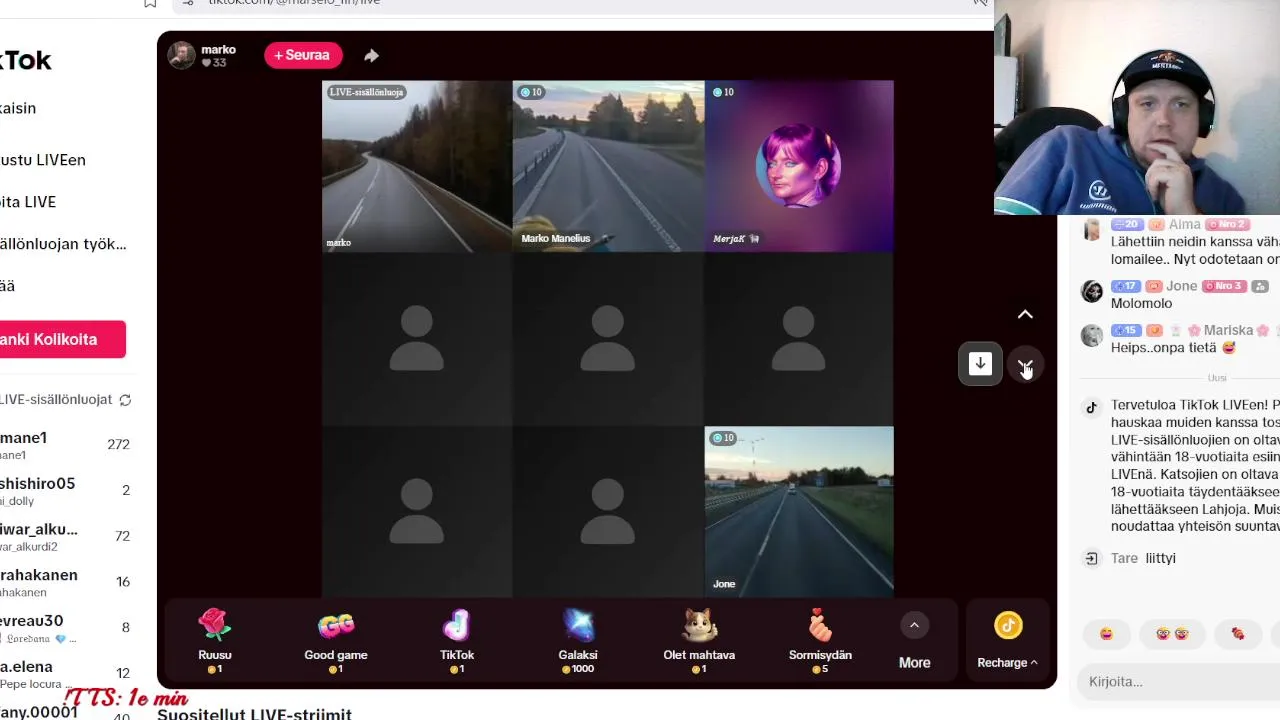Share the live stream via arrow icon
This screenshot has width=1280, height=720.
[x=371, y=56]
